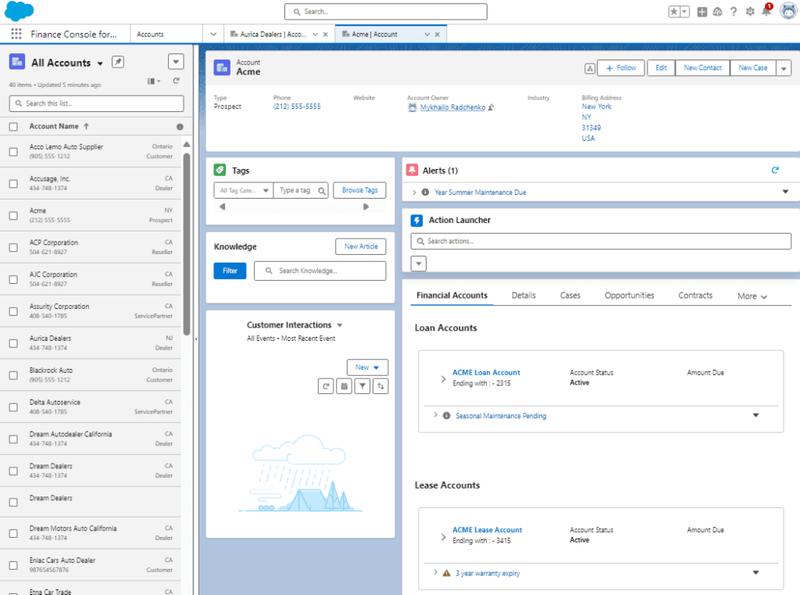Screen dimensions: 800x595
Task: Create a New Article in Knowledge
Action: pyautogui.click(x=361, y=246)
